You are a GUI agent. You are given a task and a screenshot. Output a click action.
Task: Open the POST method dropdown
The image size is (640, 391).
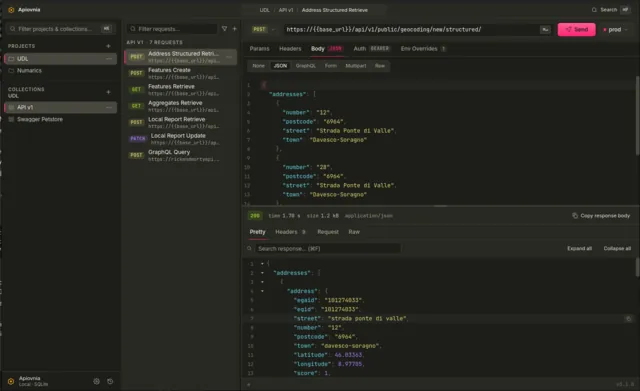[263, 29]
